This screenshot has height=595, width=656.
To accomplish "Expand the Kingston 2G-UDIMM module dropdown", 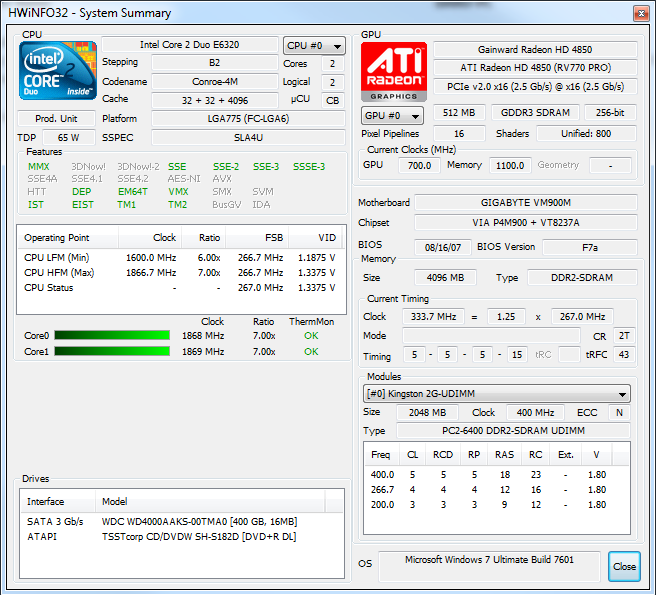I will click(497, 394).
